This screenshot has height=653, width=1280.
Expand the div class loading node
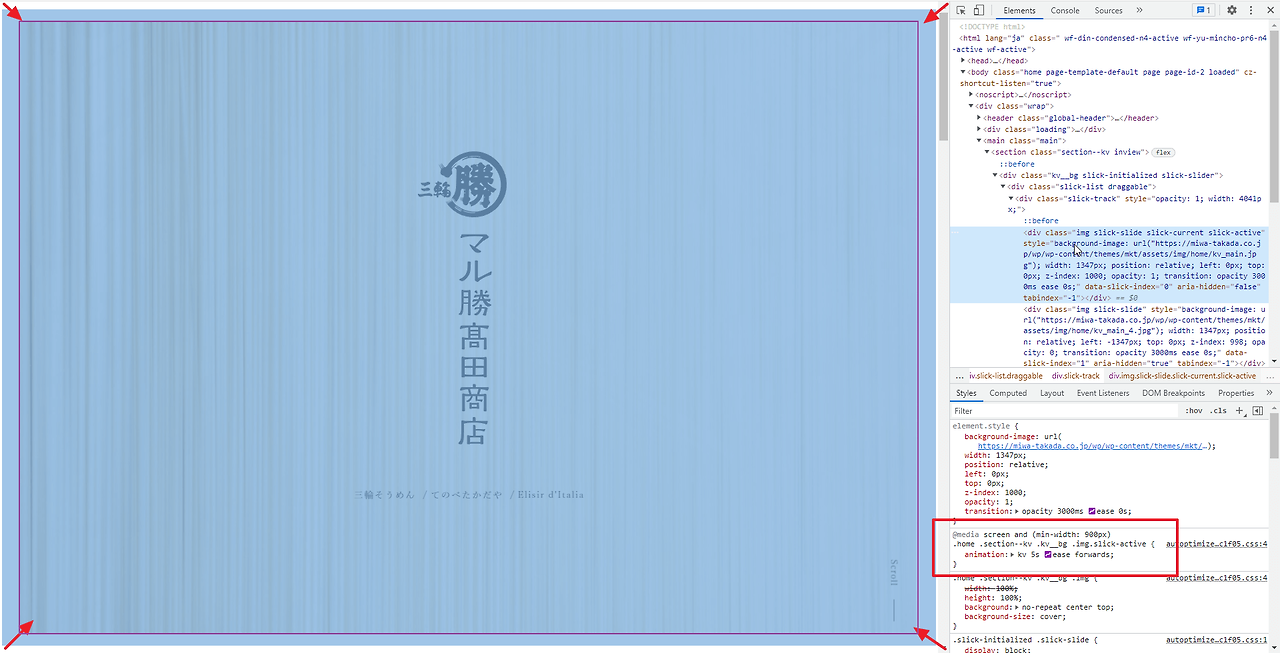click(979, 129)
